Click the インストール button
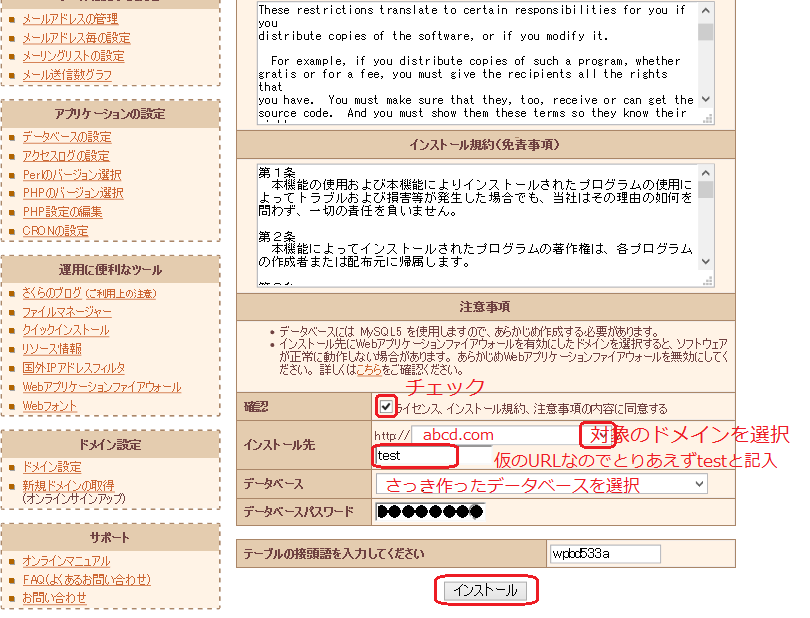 (x=486, y=590)
